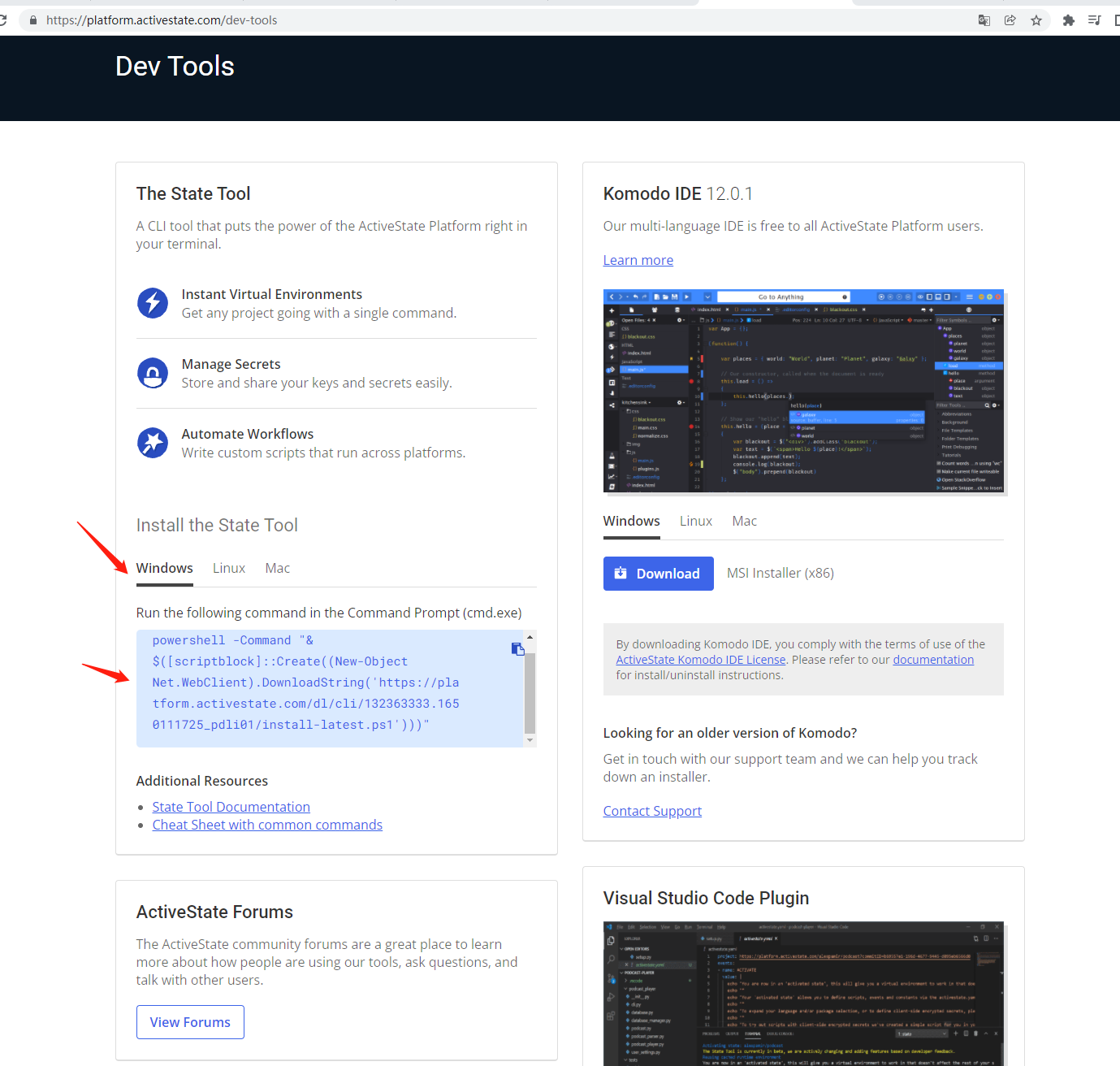Choose Linux tab in Komodo IDE card
Screen dimensions: 1120x1066
pos(696,521)
